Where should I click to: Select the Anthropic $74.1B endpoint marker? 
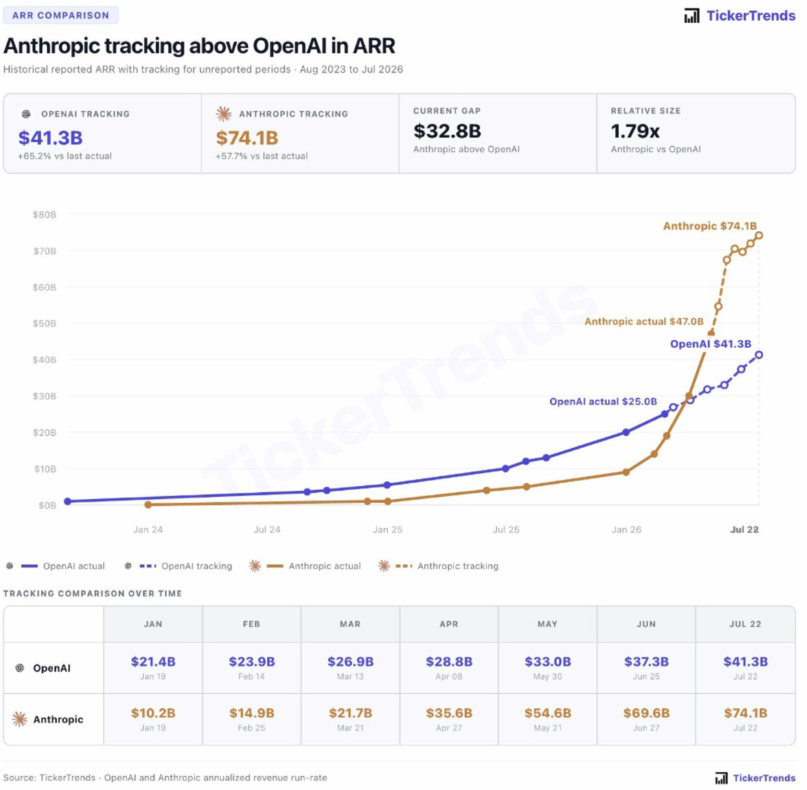coord(759,235)
